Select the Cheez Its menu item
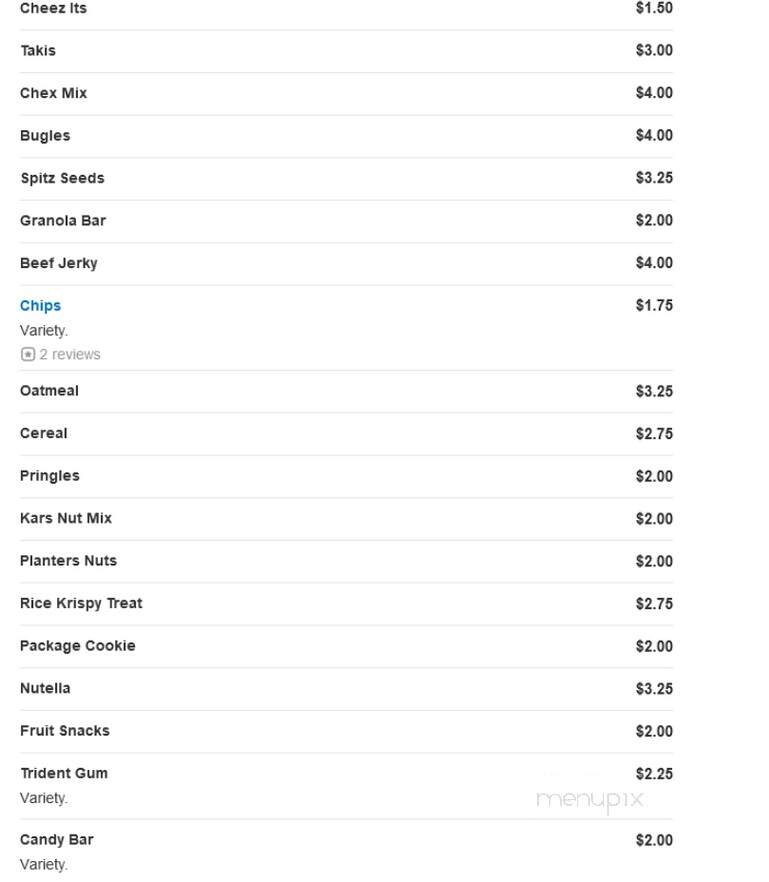The height and width of the screenshot is (882, 769). (53, 8)
